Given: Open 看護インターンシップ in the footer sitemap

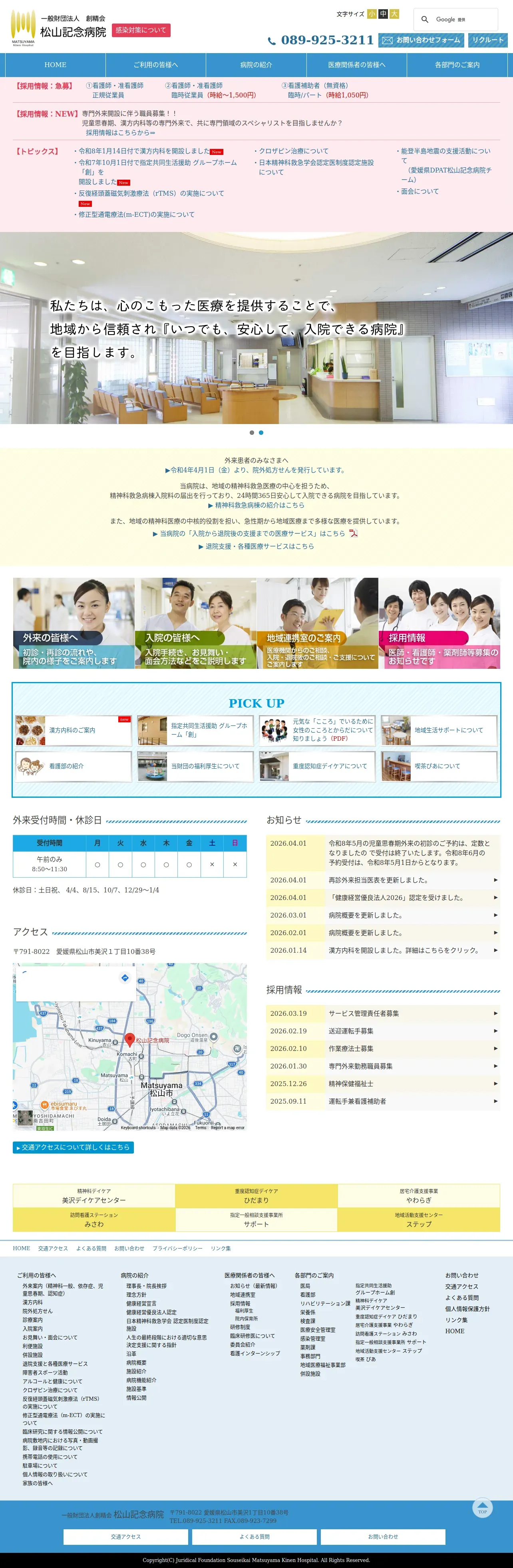Looking at the screenshot, I should 255,1353.
